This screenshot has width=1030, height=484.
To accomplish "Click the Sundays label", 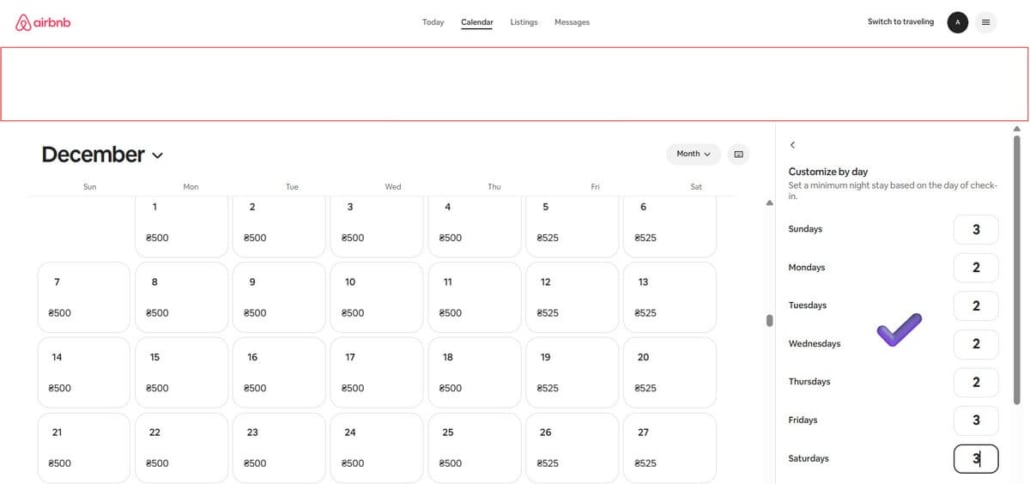I will click(805, 229).
